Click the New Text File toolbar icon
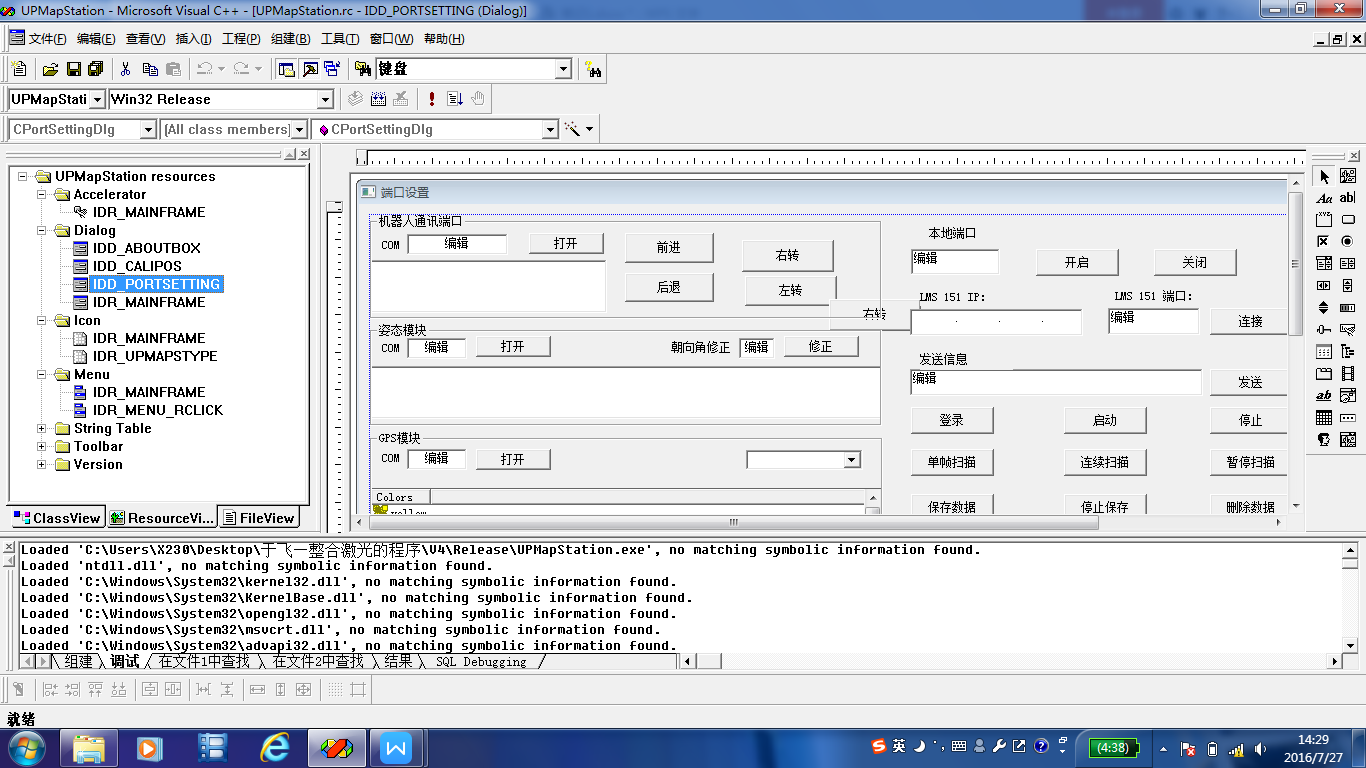Screen dimensions: 1366x768 pyautogui.click(x=18, y=69)
